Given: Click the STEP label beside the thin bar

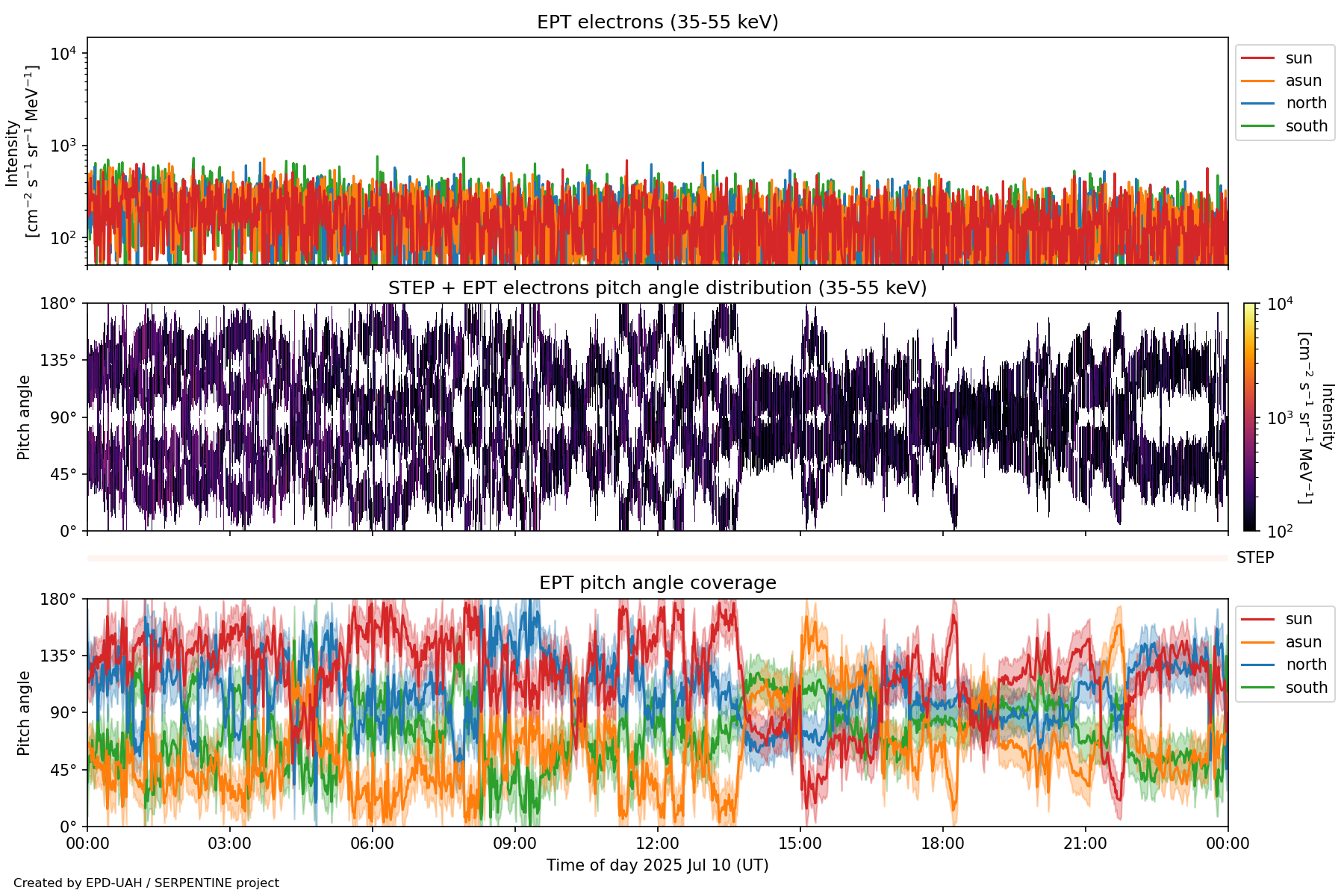Looking at the screenshot, I should tap(1254, 558).
